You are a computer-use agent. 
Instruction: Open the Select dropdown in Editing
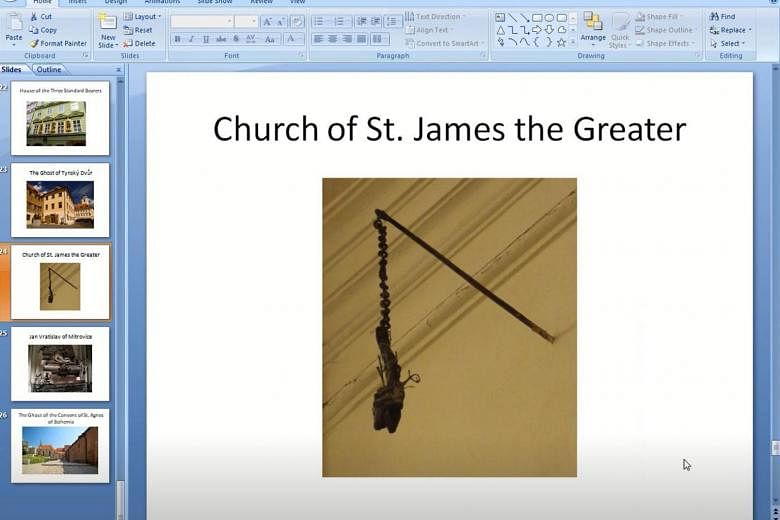pyautogui.click(x=728, y=44)
